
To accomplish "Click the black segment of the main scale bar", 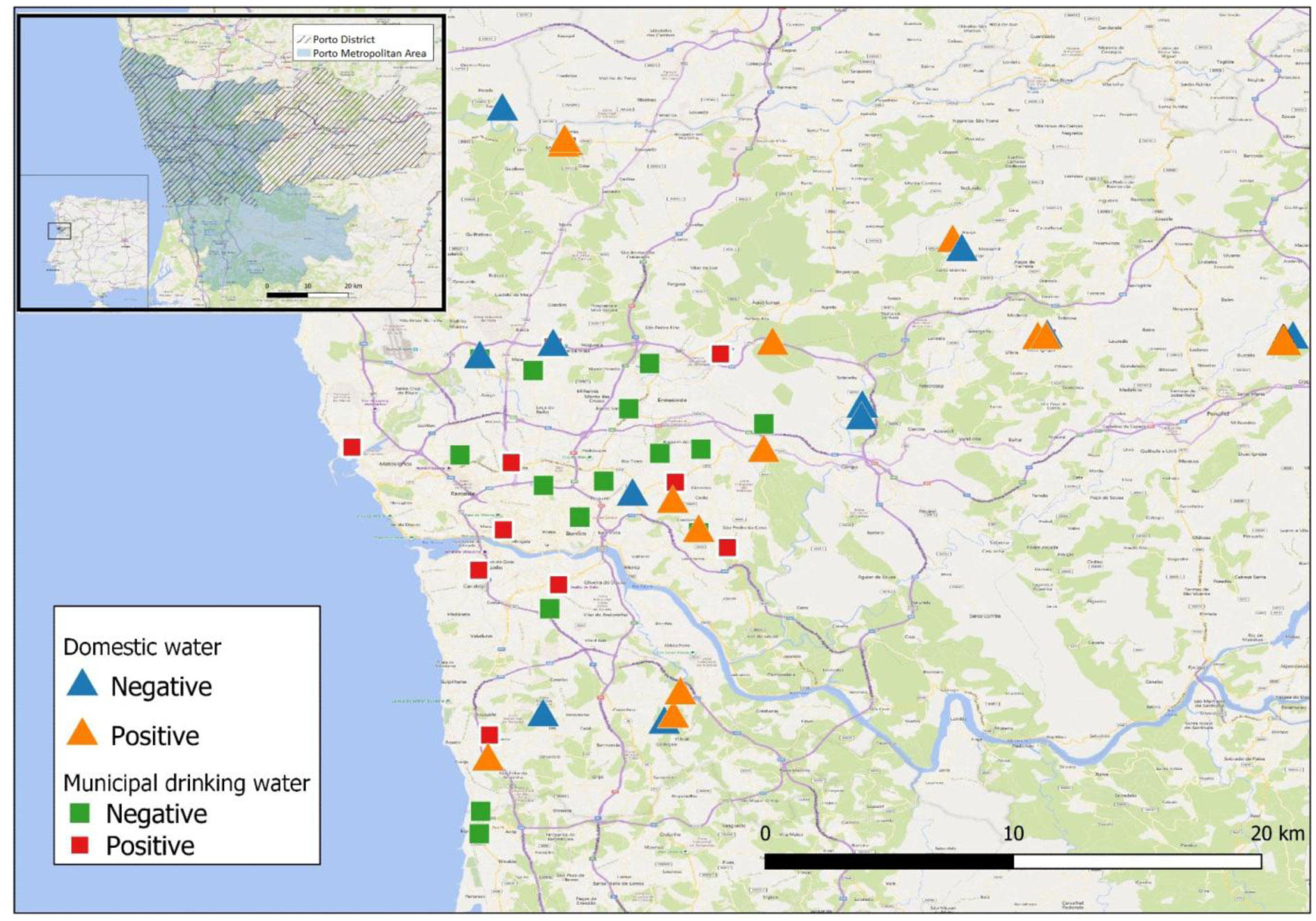I will coord(889,862).
